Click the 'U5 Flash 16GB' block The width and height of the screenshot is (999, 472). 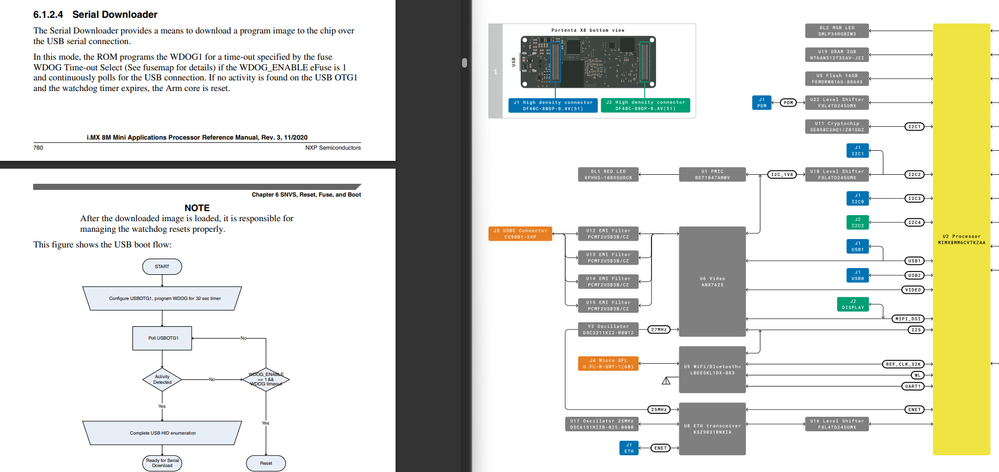click(x=838, y=78)
